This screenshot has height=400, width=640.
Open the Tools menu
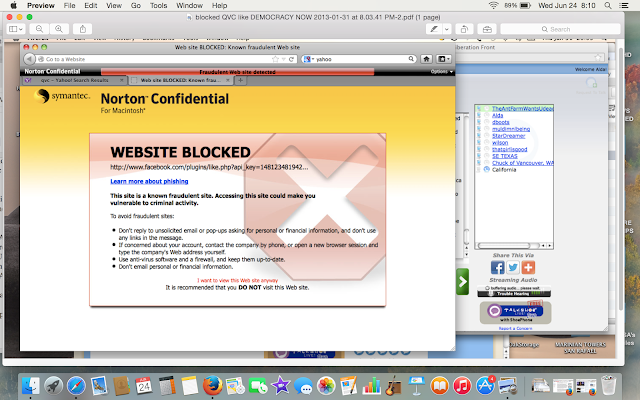pyautogui.click(x=158, y=5)
